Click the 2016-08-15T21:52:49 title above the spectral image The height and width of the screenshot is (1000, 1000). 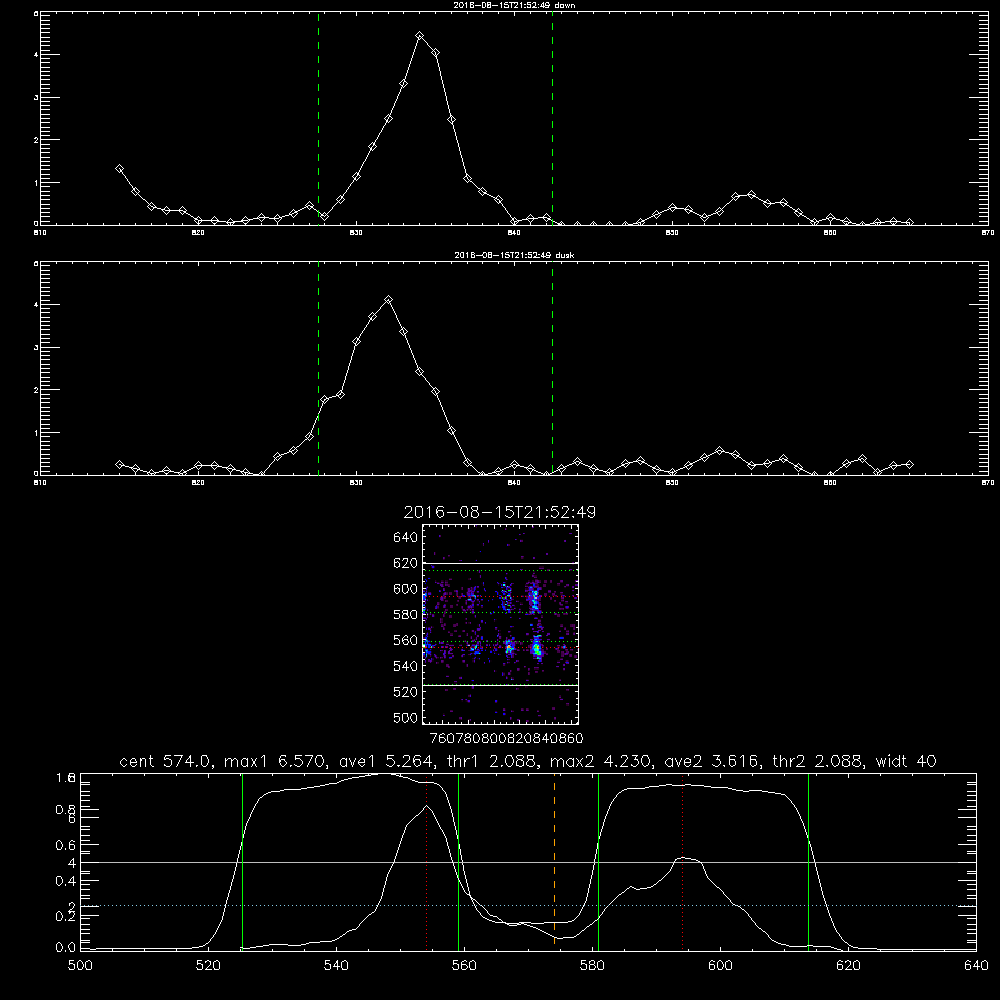[x=500, y=512]
